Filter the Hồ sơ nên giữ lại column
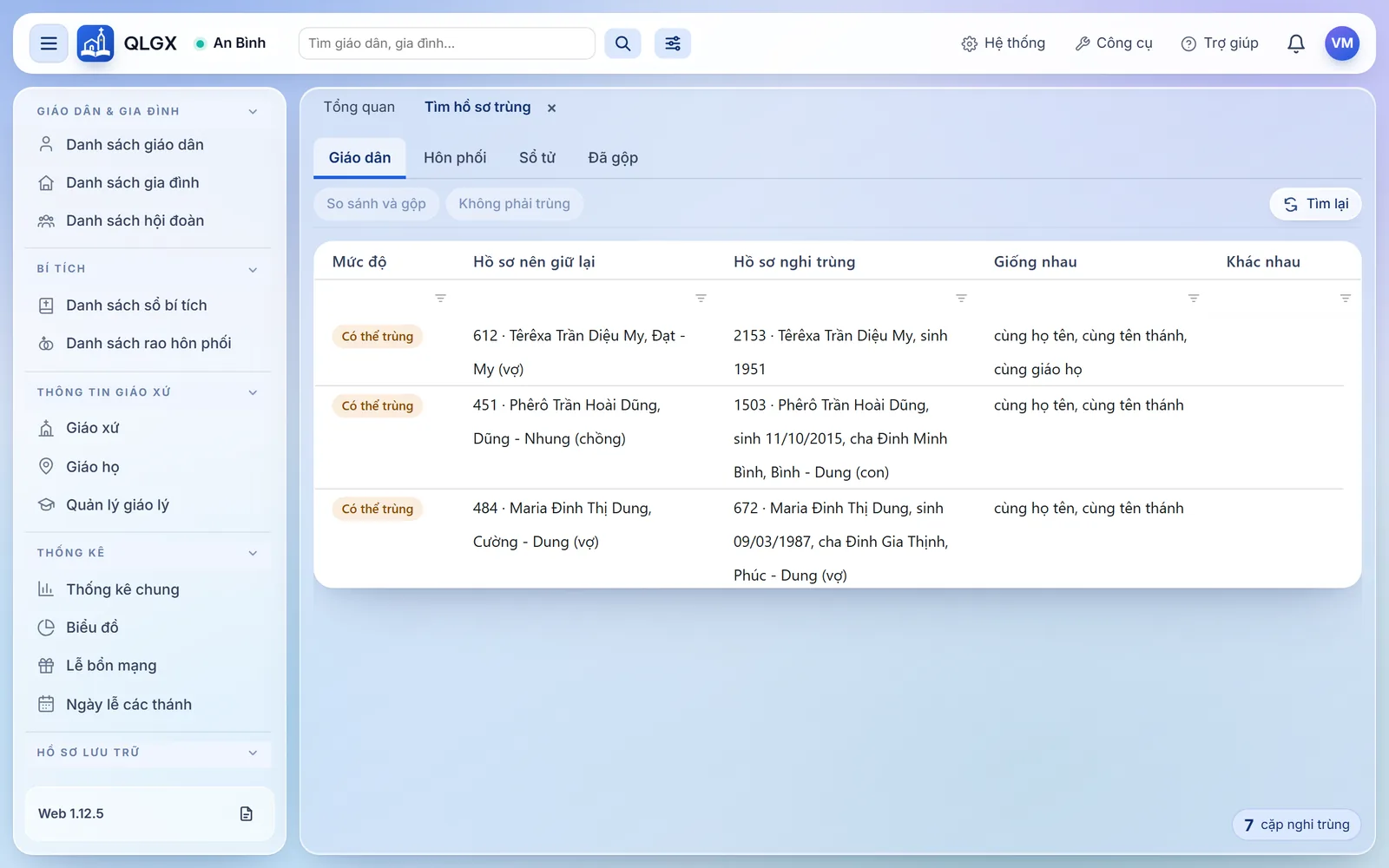Screen dimensions: 1389x868 [701, 298]
